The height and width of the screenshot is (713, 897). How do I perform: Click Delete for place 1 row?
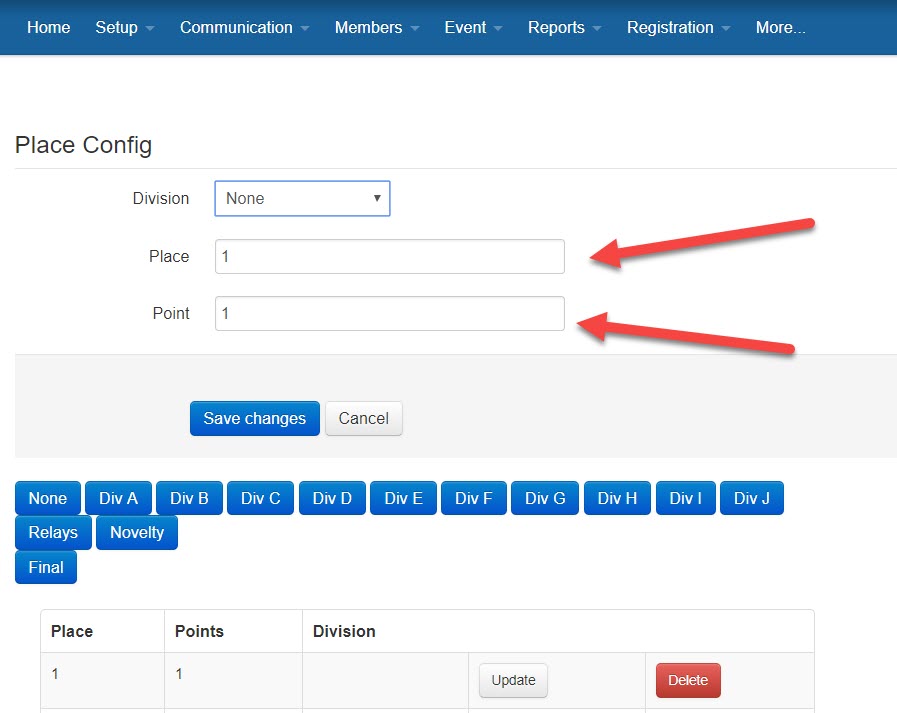(x=688, y=680)
